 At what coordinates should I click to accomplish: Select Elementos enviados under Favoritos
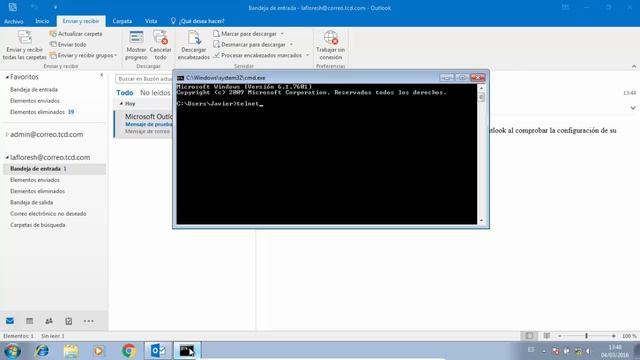[35, 100]
